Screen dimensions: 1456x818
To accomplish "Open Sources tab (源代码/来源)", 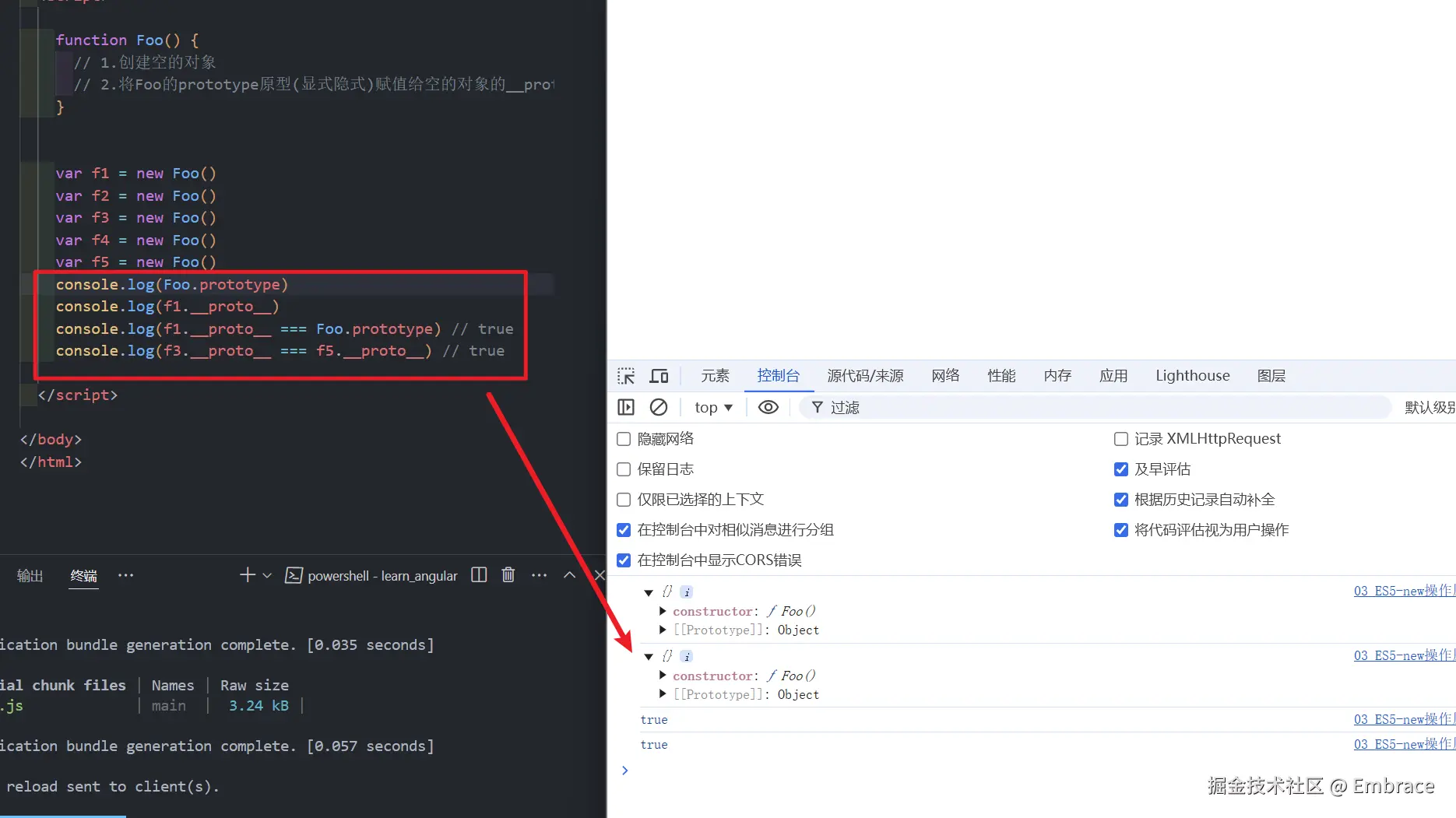I will (x=866, y=376).
